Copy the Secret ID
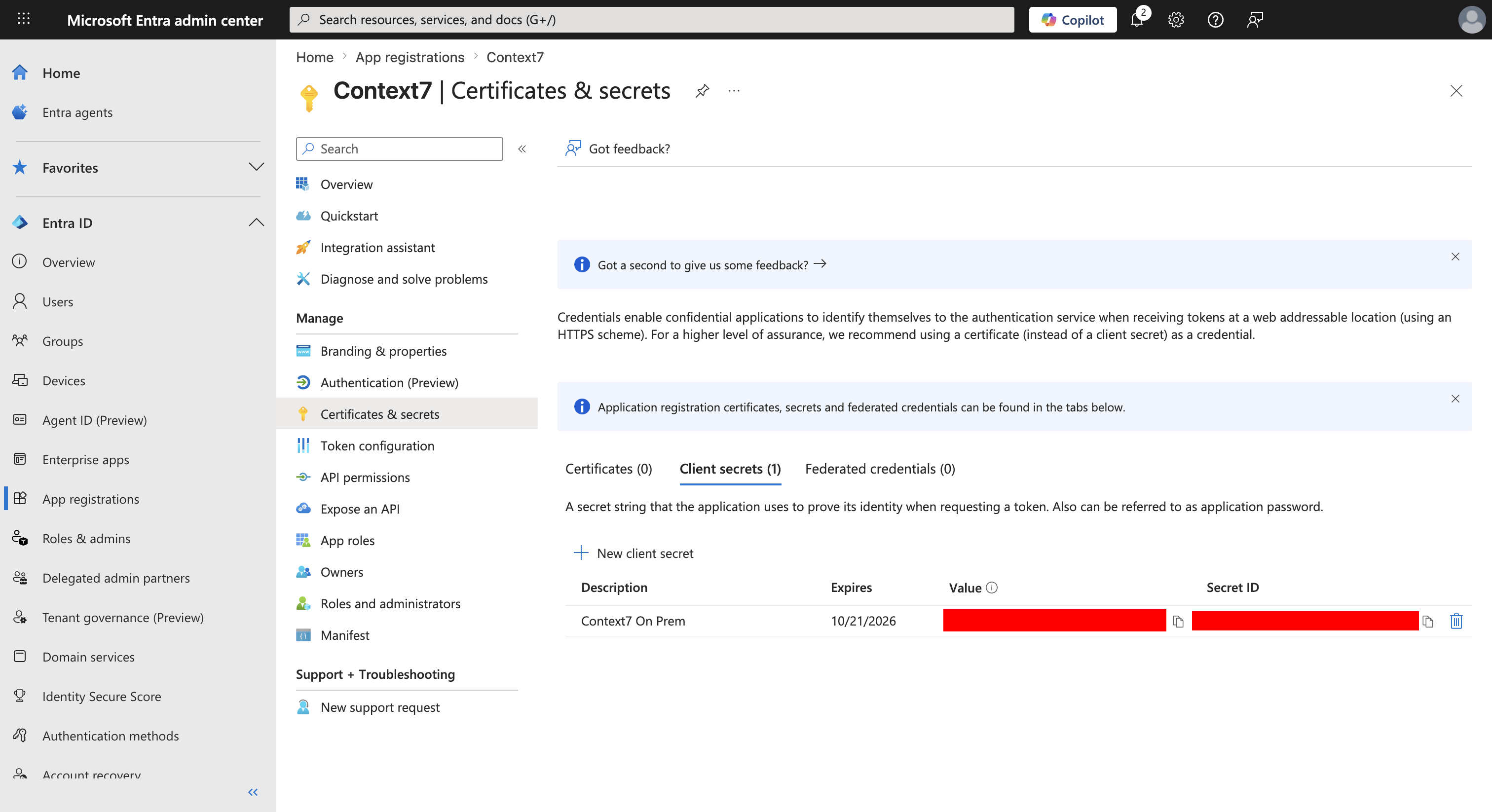 point(1428,622)
